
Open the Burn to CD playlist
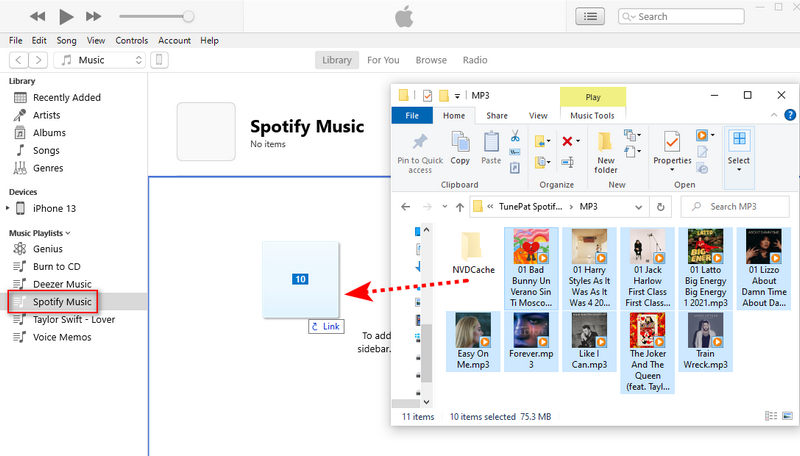click(x=56, y=267)
